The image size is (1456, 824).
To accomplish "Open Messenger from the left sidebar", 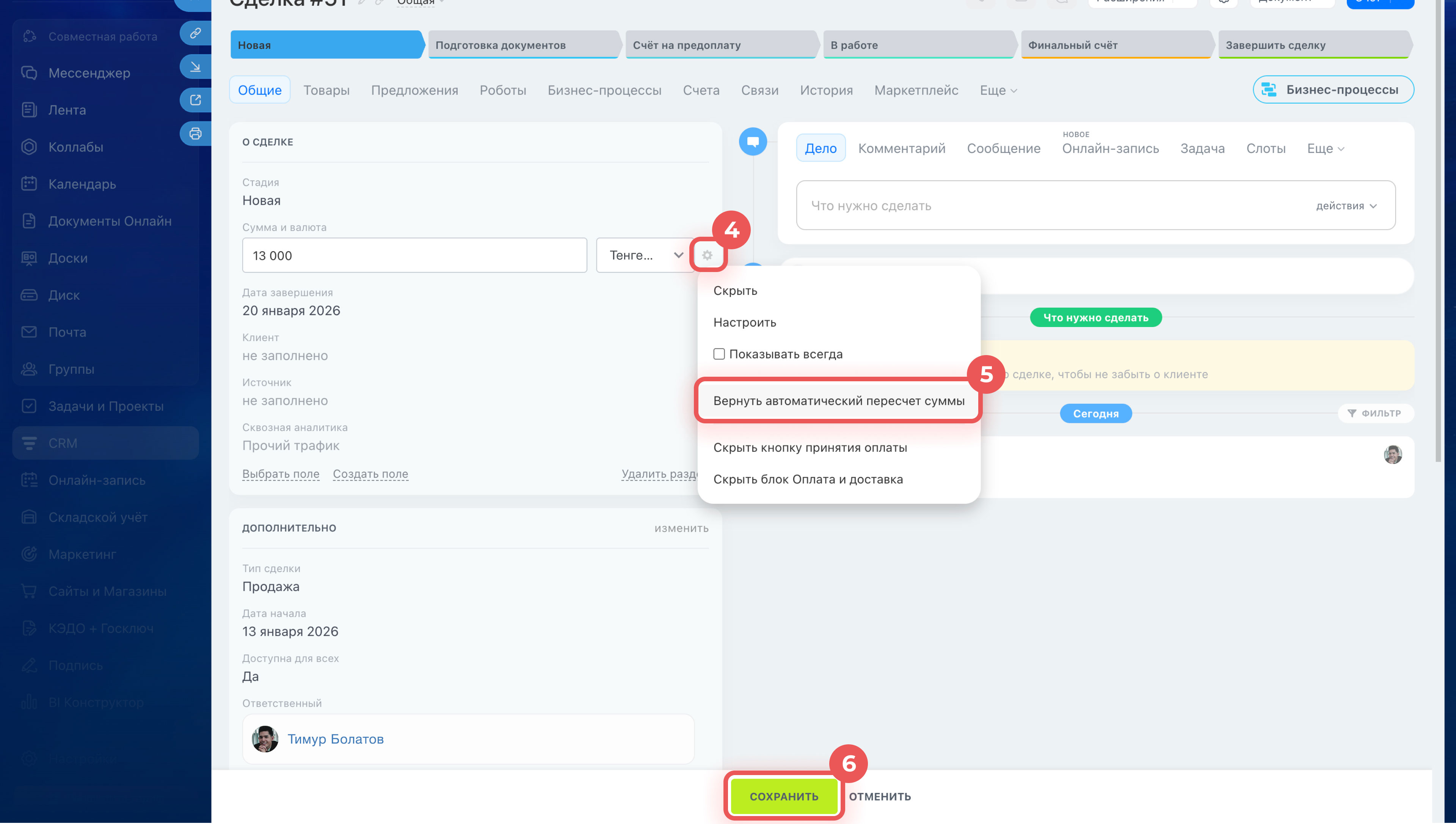I will [x=89, y=73].
